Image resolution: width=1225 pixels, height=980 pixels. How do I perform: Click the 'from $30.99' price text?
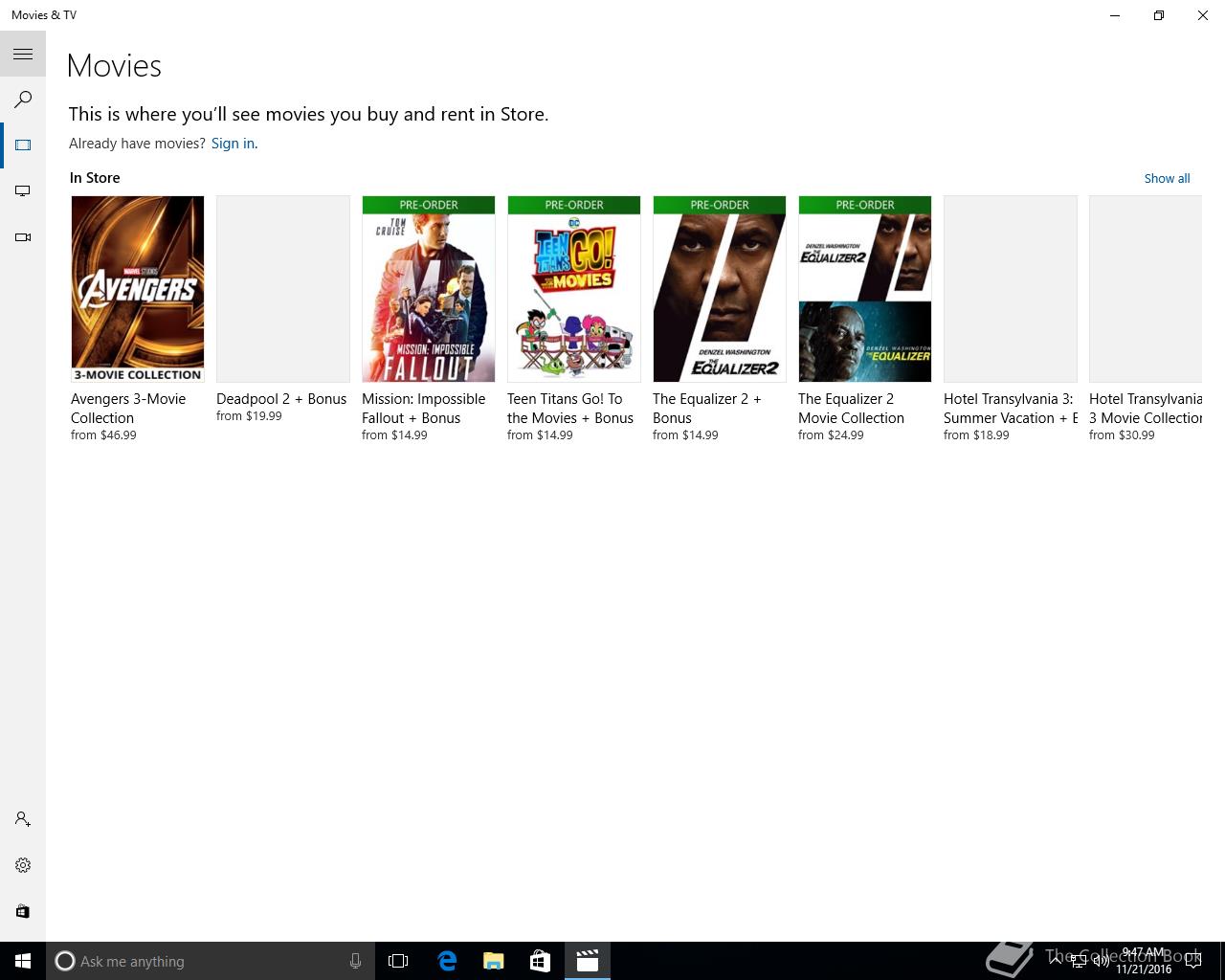tap(1122, 435)
